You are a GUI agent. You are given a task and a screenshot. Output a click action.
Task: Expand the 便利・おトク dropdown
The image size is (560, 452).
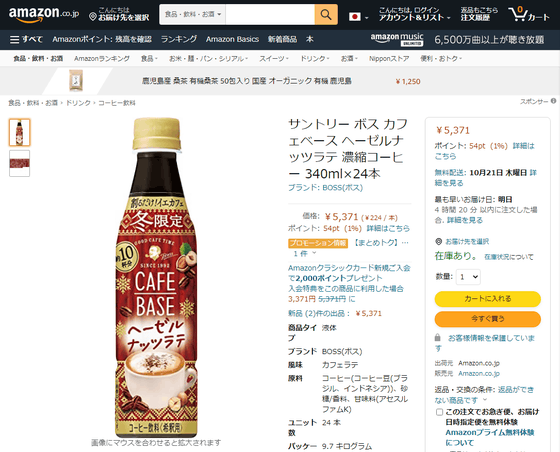click(441, 59)
